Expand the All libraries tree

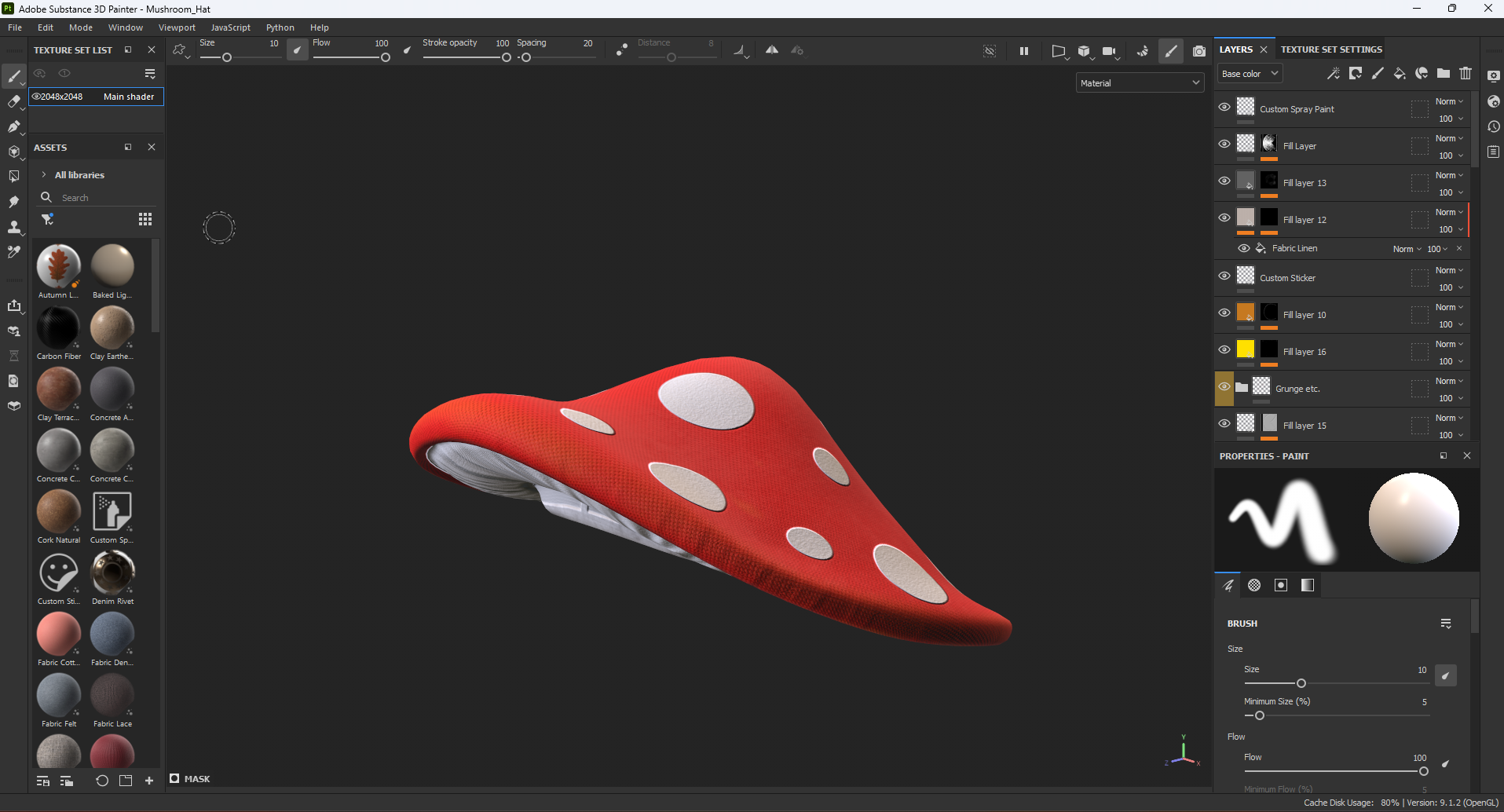pyautogui.click(x=44, y=175)
